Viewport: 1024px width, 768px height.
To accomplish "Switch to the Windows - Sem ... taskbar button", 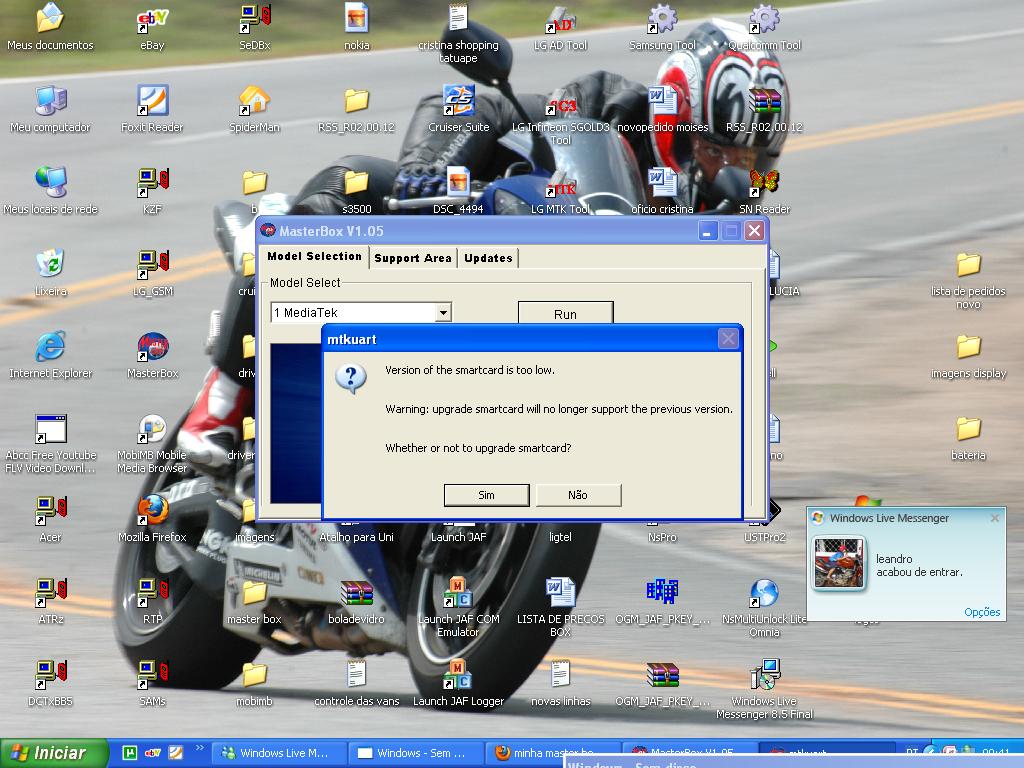I will [x=415, y=753].
